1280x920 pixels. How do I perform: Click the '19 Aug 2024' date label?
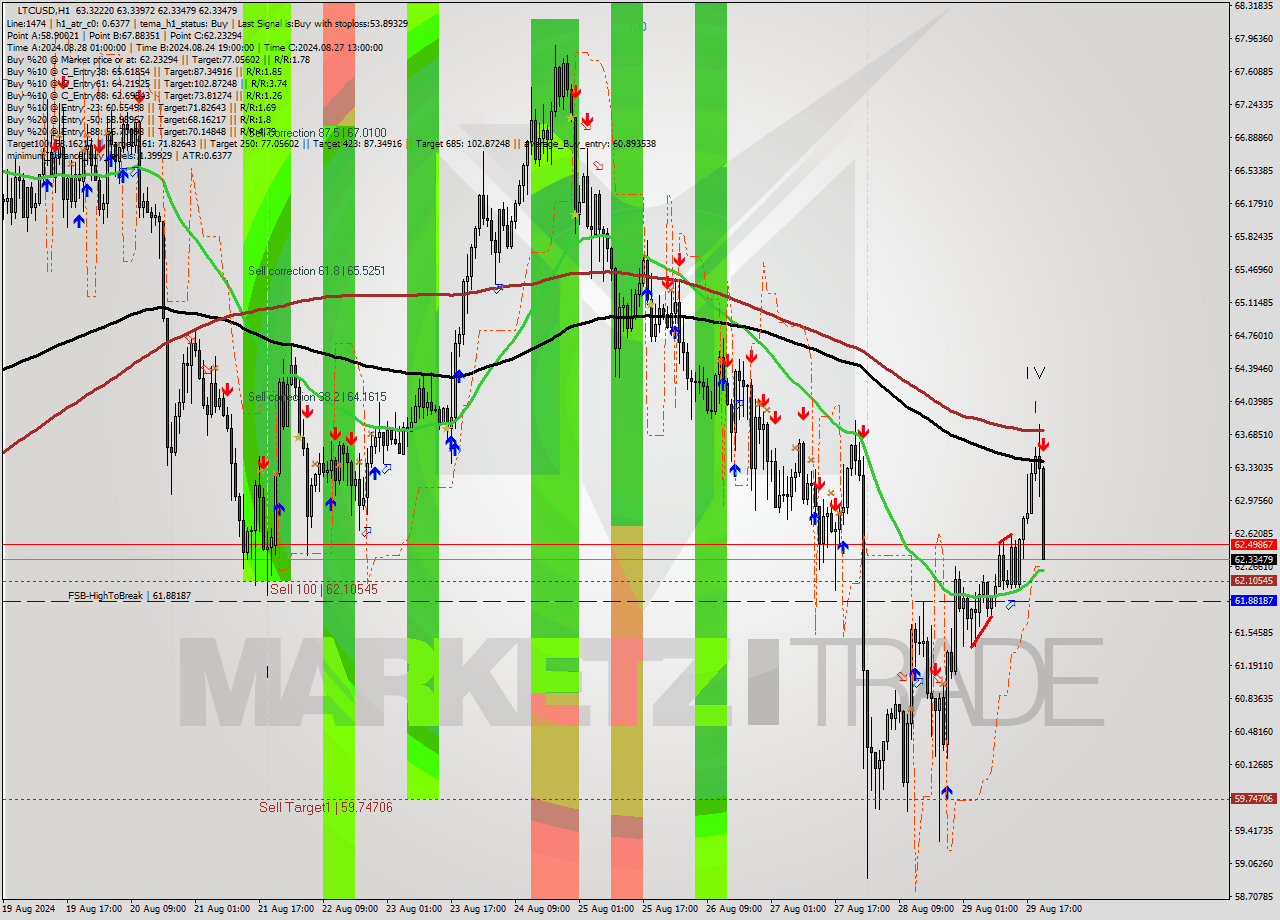[x=29, y=909]
